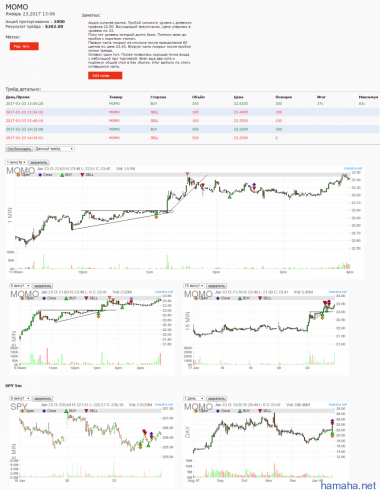Image resolution: width=380 pixels, height=490 pixels.
Task: Click green BUY legend triangle in DAY chart
Action: click(x=240, y=411)
